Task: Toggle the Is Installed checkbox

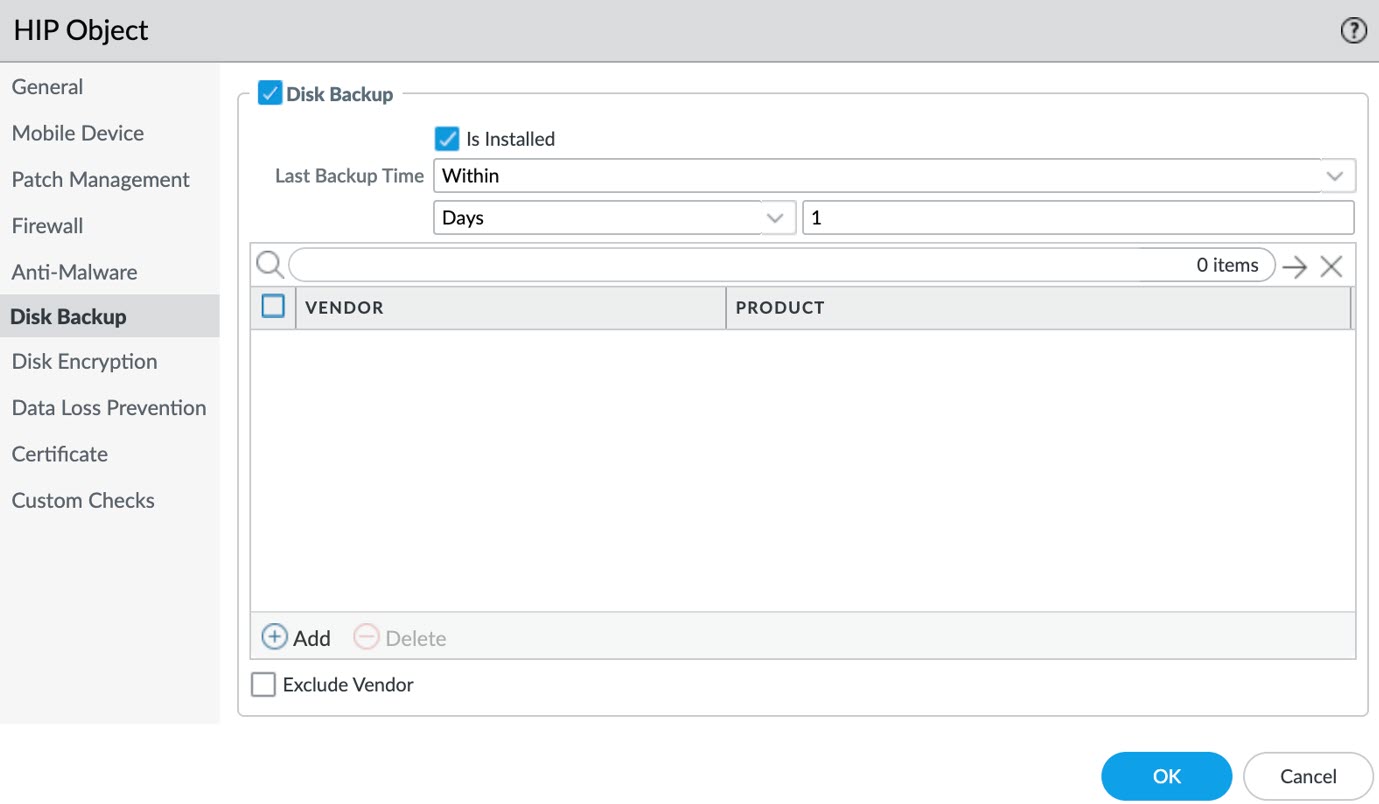Action: pyautogui.click(x=447, y=139)
